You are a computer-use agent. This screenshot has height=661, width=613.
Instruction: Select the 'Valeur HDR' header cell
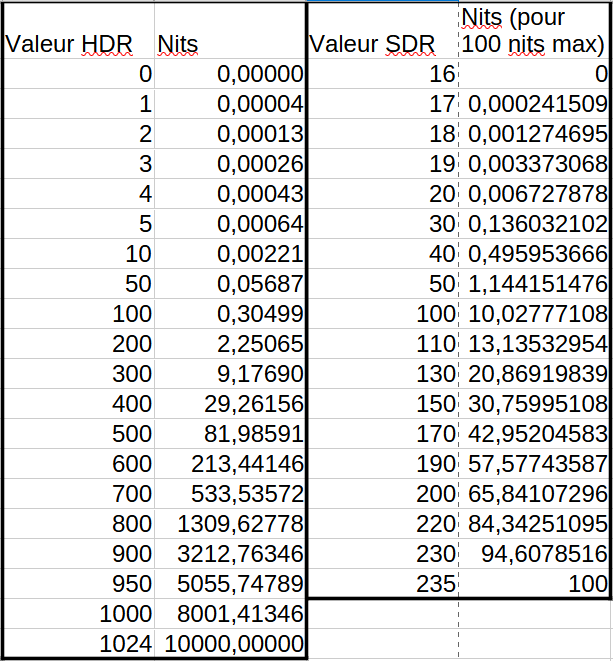click(78, 44)
